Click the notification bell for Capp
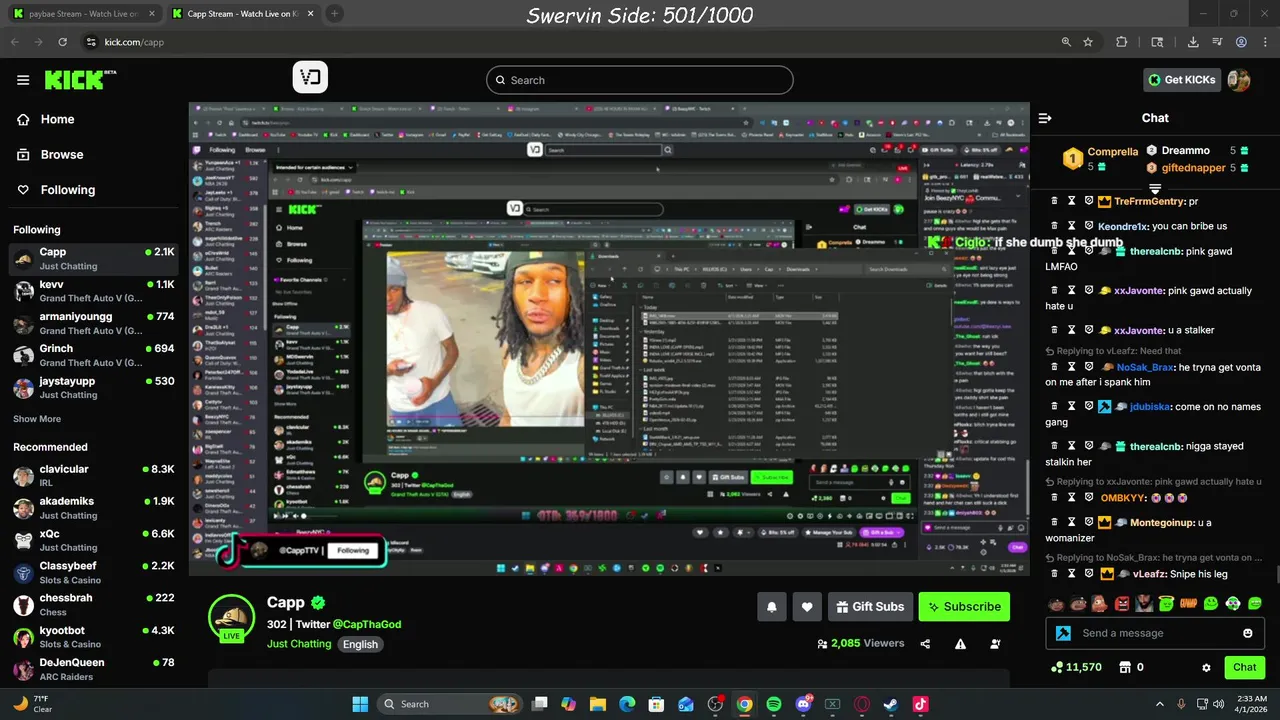Screen dimensions: 1280x720 pyautogui.click(x=771, y=607)
